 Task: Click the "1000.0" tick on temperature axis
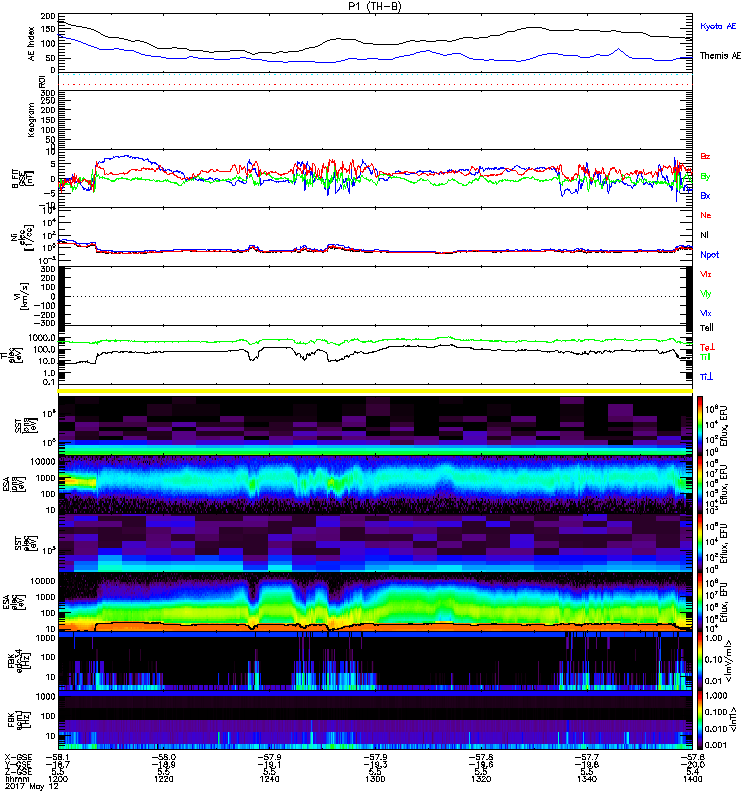(x=42, y=338)
